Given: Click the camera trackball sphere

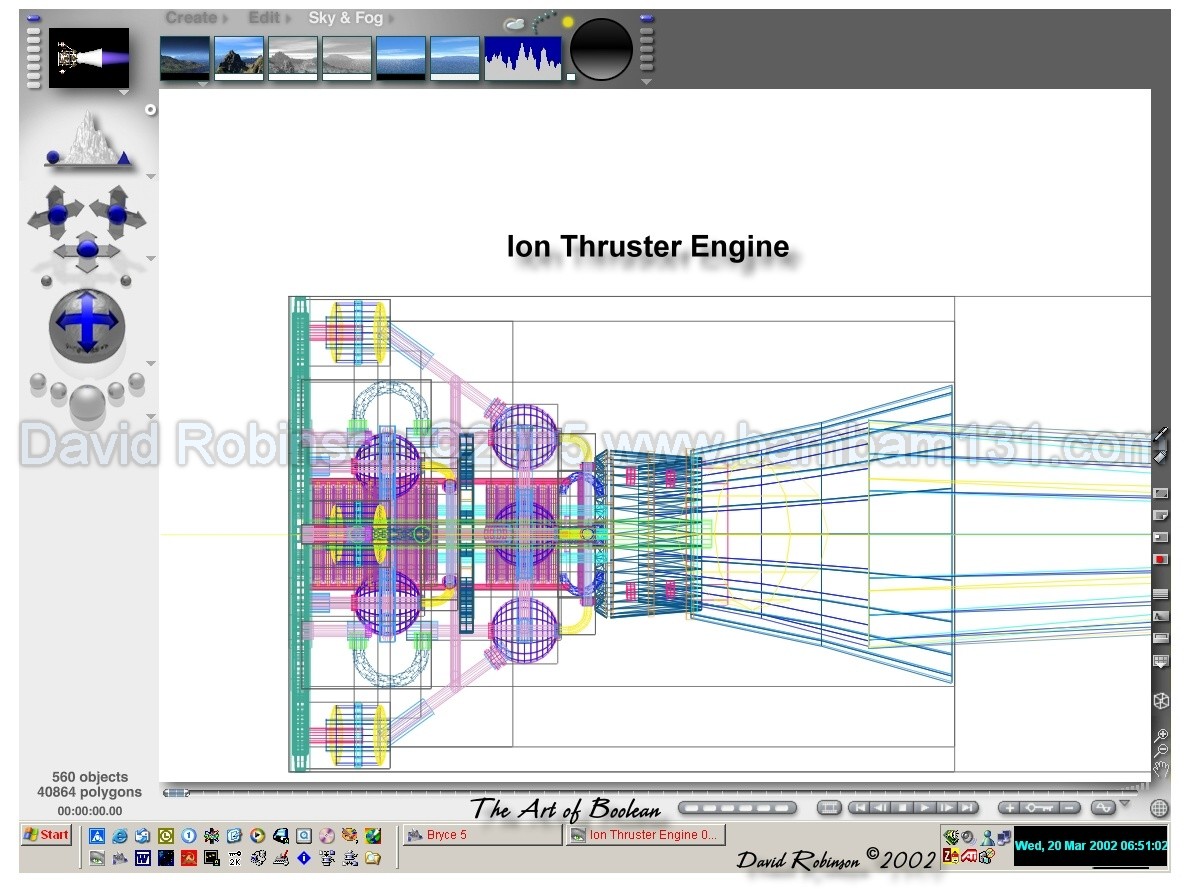Looking at the screenshot, I should coord(87,324).
